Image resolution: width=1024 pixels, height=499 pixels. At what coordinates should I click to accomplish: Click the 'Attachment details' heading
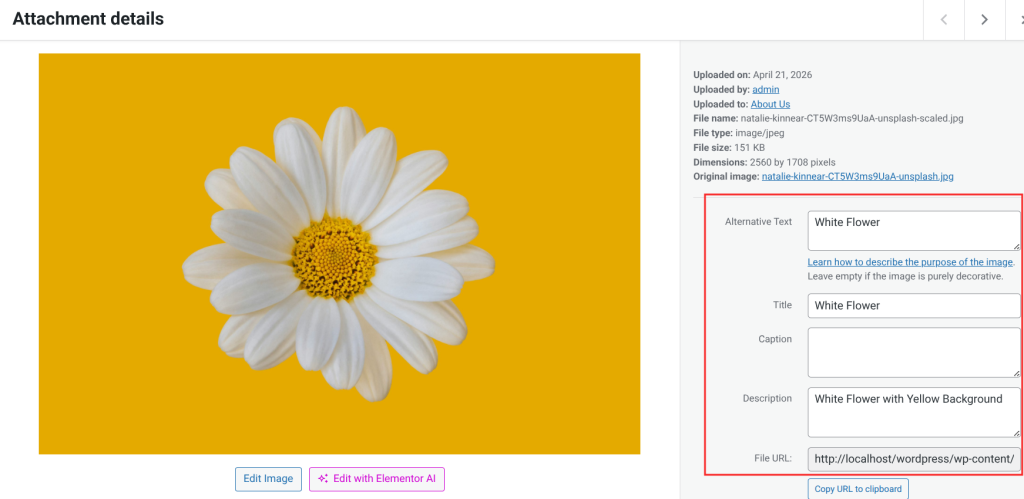click(x=88, y=19)
